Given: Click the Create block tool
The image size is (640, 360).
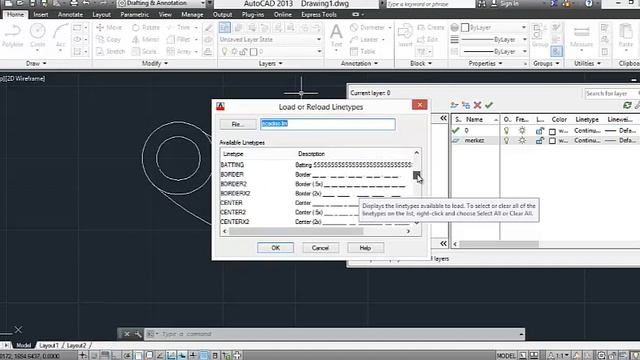Looking at the screenshot, I should (431, 27).
